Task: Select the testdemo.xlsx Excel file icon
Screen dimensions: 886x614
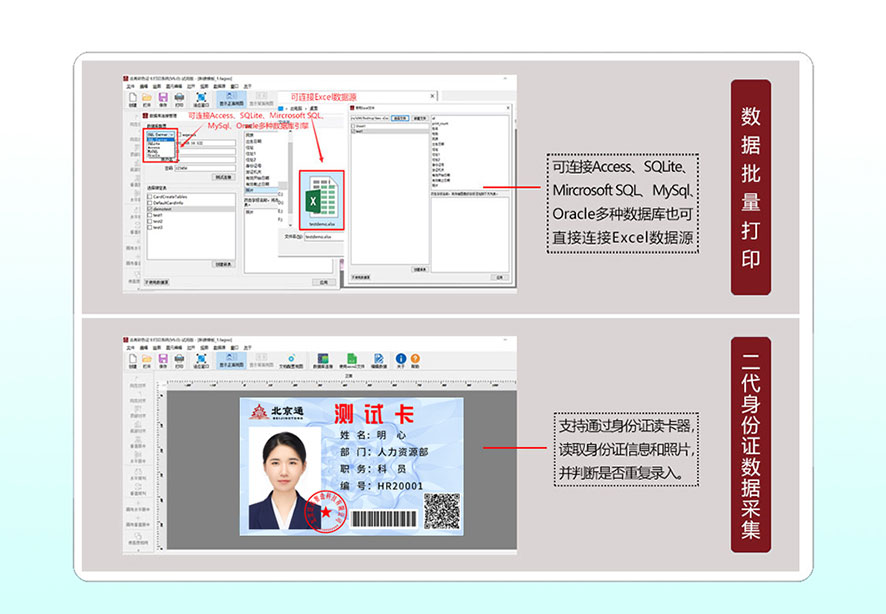Action: (x=321, y=201)
